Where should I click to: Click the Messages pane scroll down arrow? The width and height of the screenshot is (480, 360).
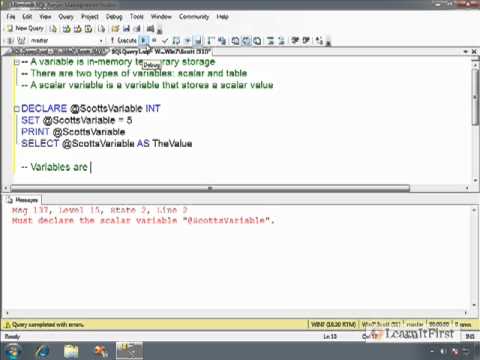pos(474,305)
